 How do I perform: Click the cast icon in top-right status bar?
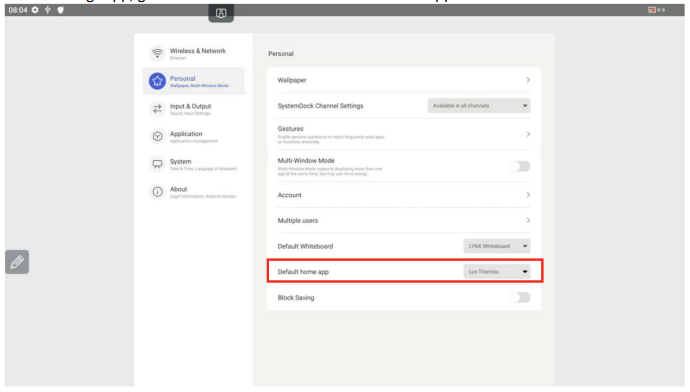tap(652, 10)
